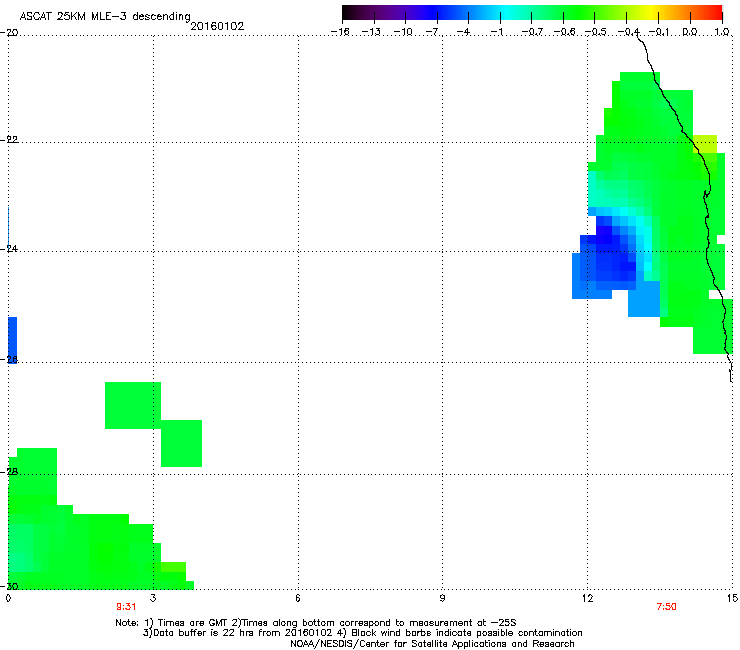Click the date '20160102' below the title
The height and width of the screenshot is (650, 740).
pos(217,26)
